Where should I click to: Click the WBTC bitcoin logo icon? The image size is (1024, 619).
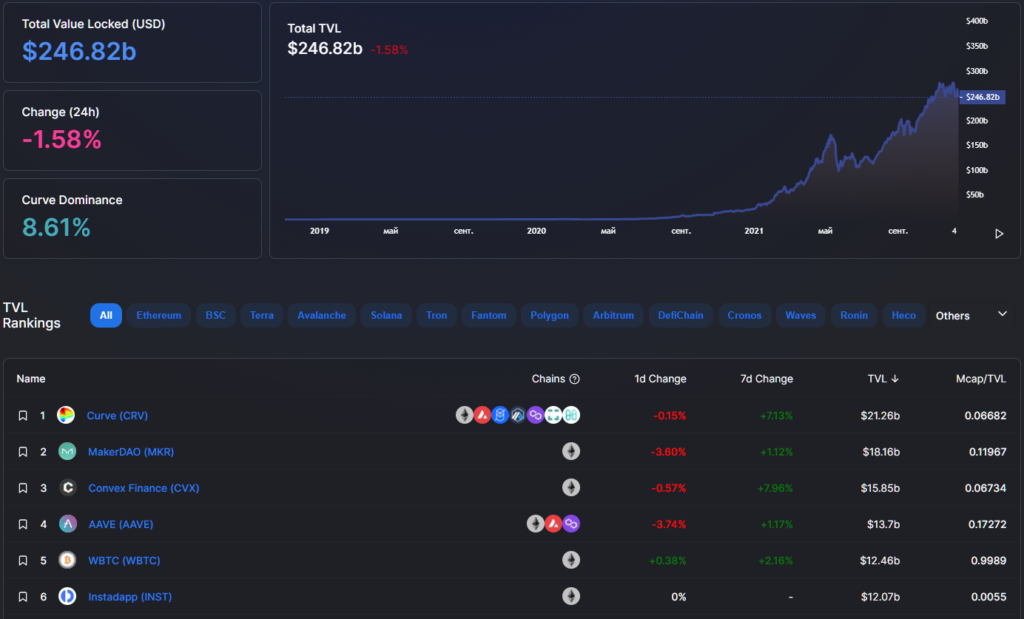click(x=67, y=560)
